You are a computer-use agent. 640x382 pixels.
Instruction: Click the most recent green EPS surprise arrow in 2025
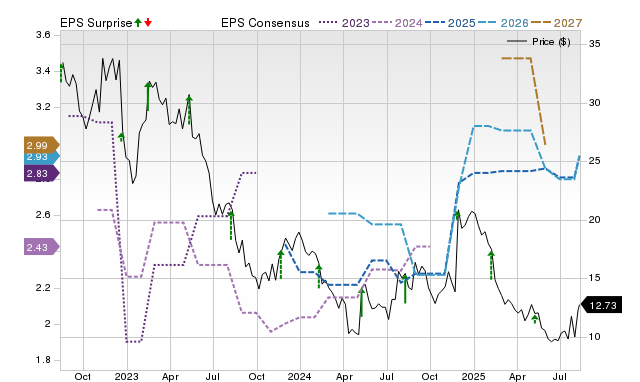tap(535, 319)
